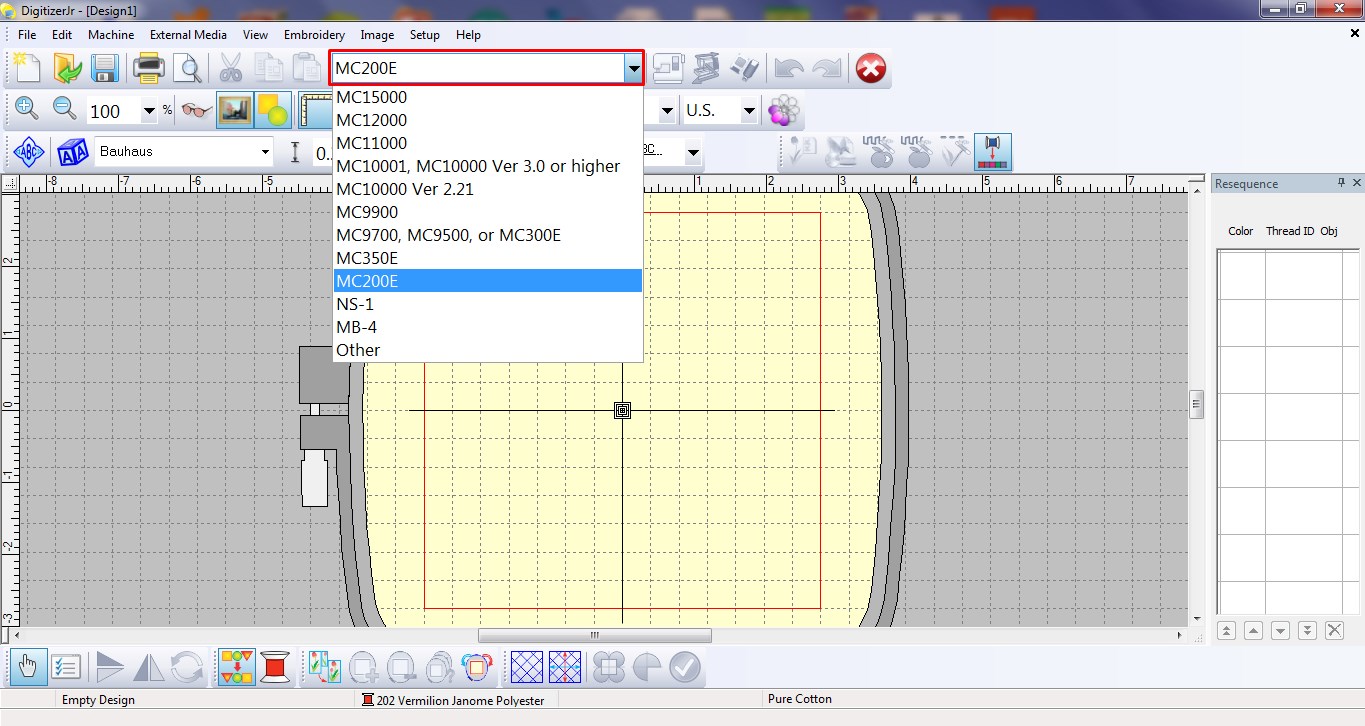
Task: Toggle the picture display button
Action: 235,110
